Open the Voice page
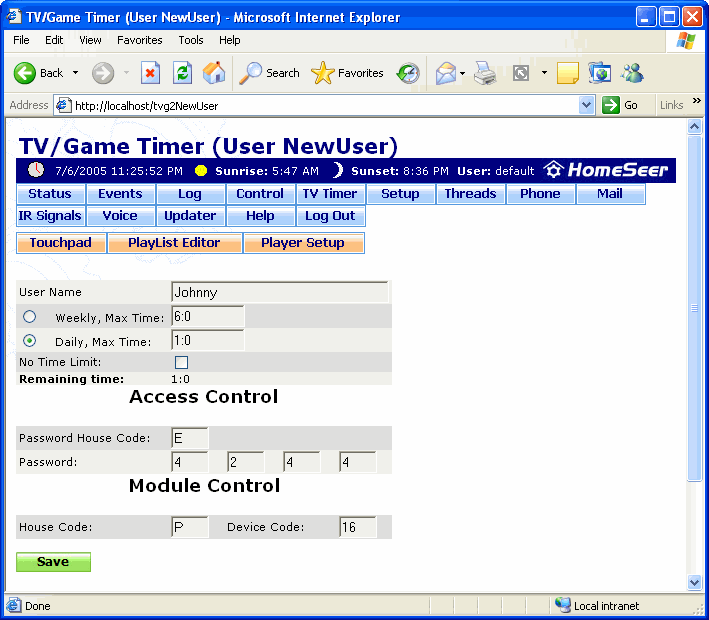The image size is (709, 620). (x=120, y=216)
